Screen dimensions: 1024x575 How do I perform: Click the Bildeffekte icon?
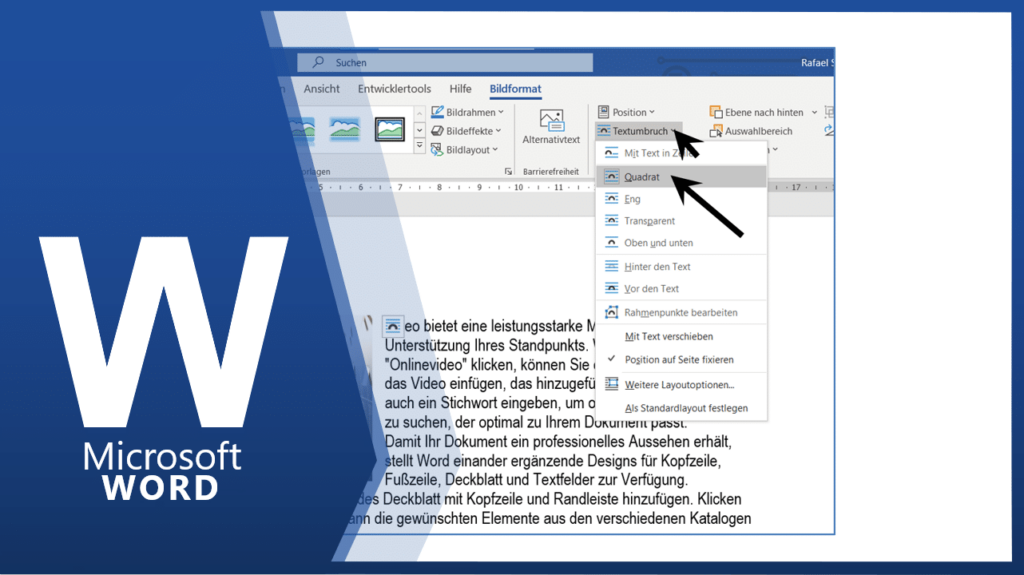[x=437, y=131]
